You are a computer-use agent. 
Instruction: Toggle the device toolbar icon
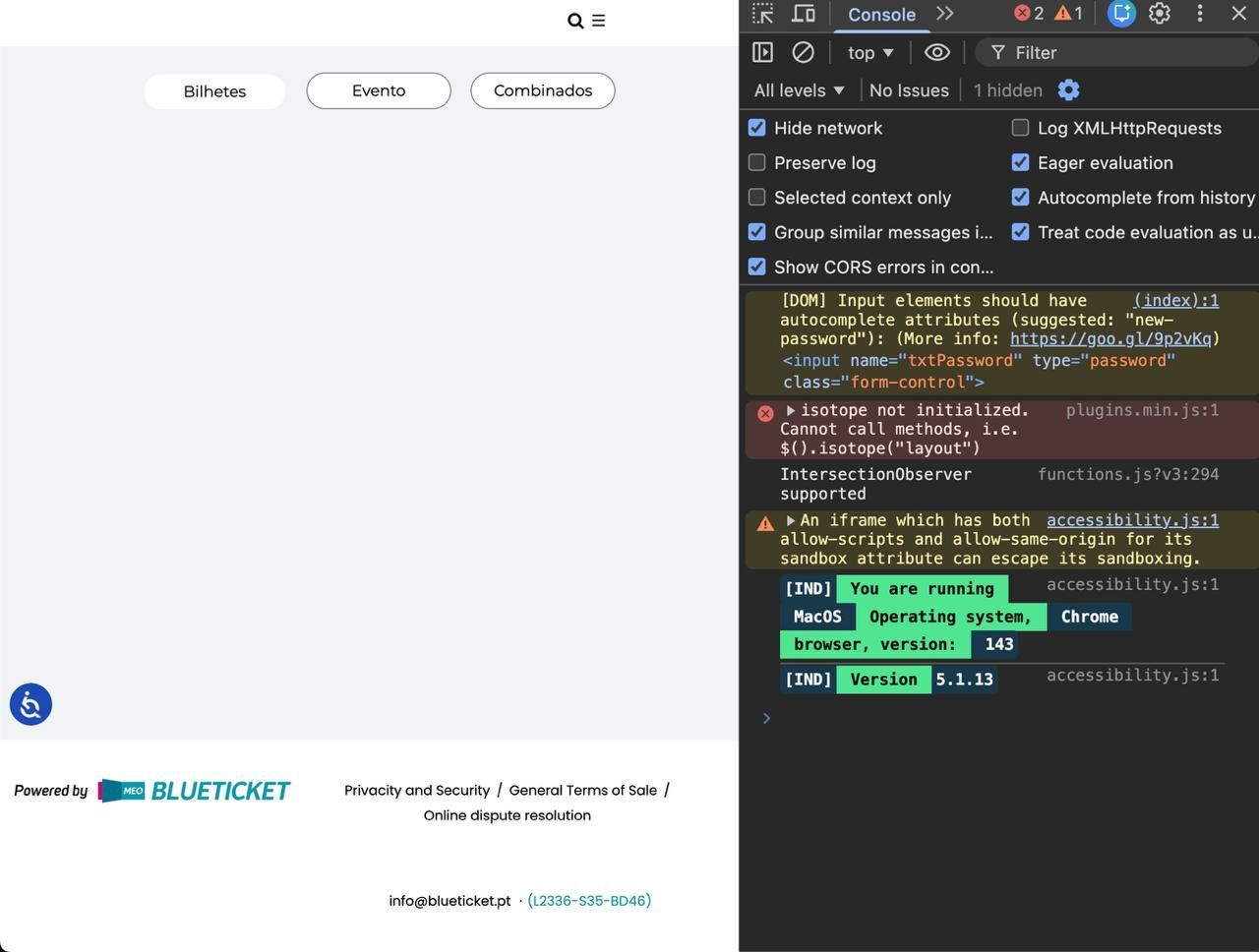pyautogui.click(x=804, y=14)
